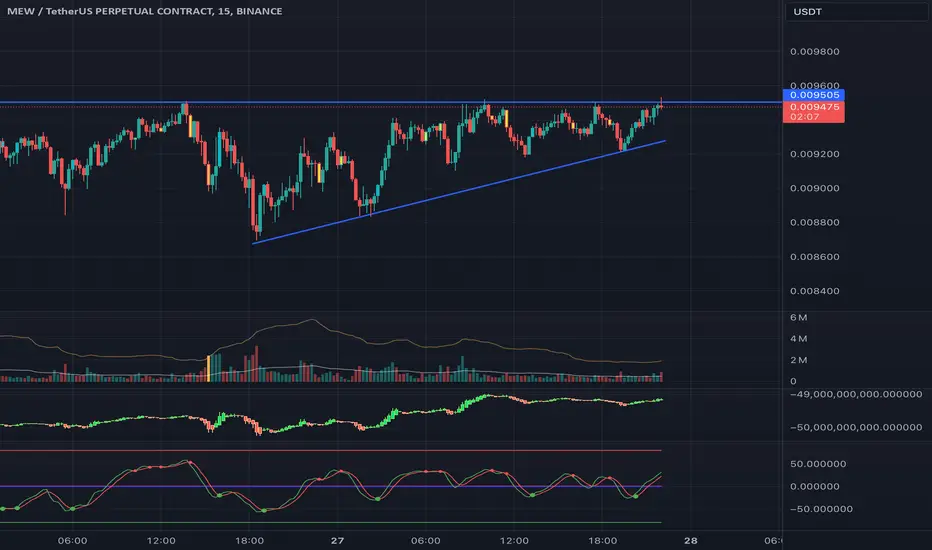Image resolution: width=932 pixels, height=550 pixels.
Task: Click the 2 M volume axis label
Action: 798,360
